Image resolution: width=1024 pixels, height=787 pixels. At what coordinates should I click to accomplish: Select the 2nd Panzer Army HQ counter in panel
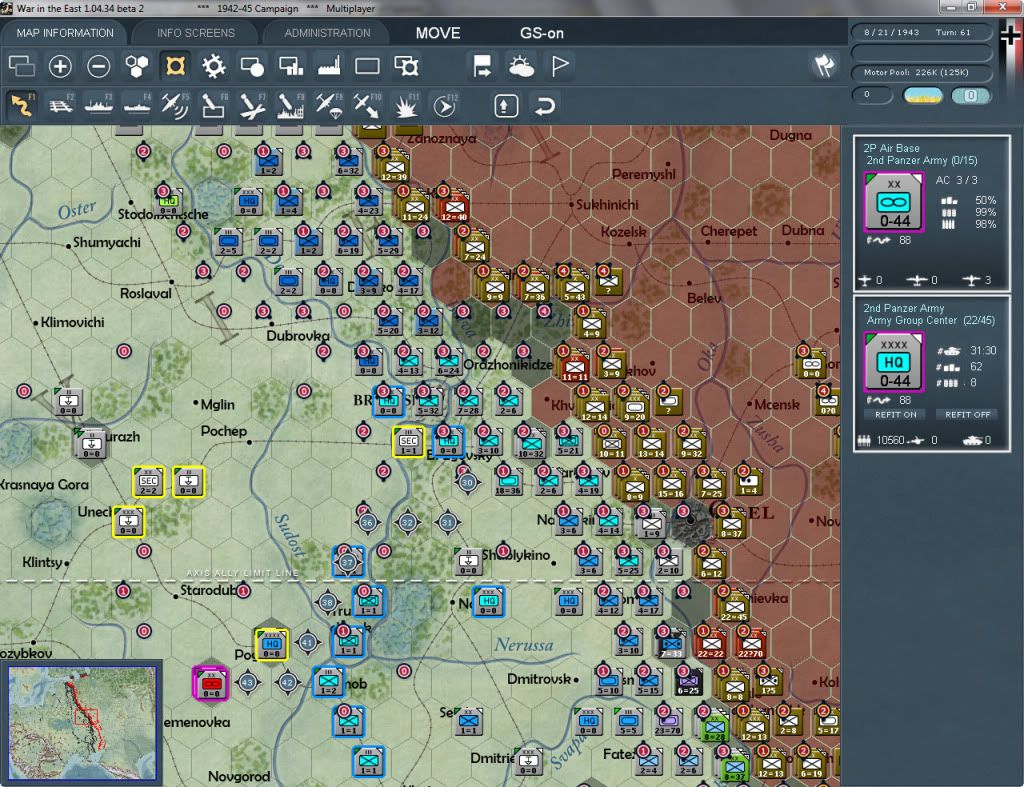coord(893,362)
